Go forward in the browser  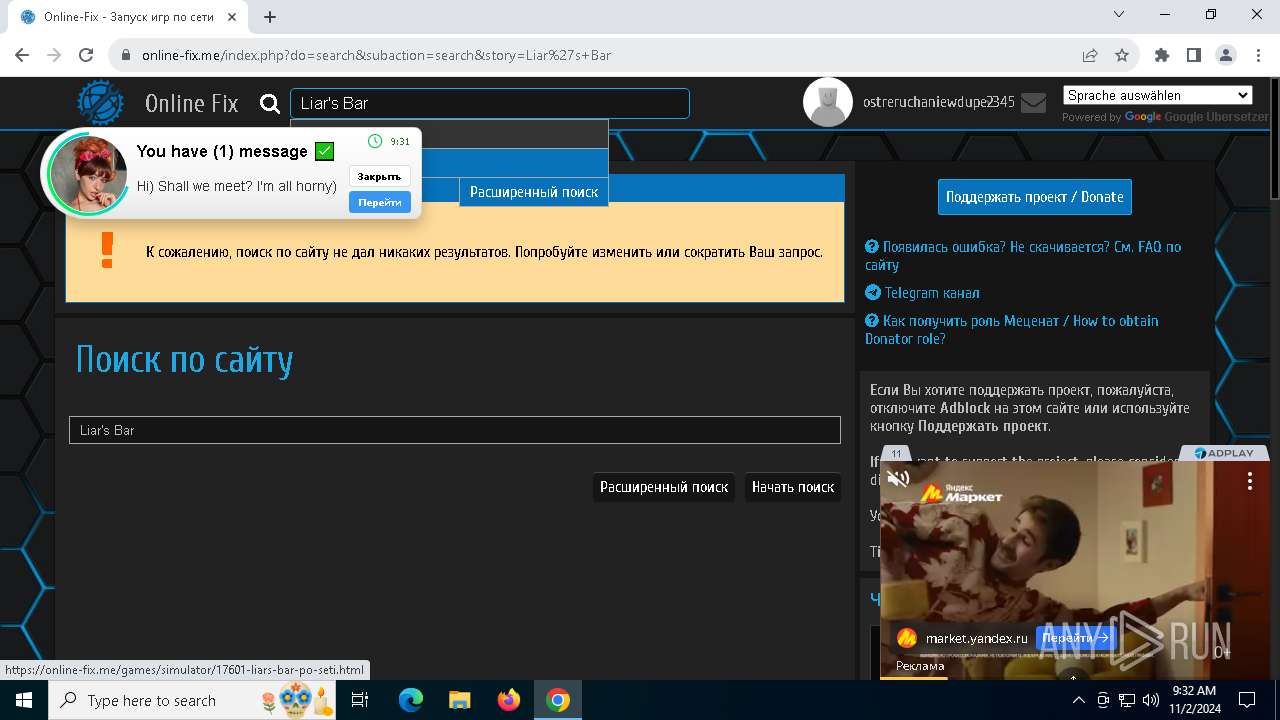(x=54, y=55)
